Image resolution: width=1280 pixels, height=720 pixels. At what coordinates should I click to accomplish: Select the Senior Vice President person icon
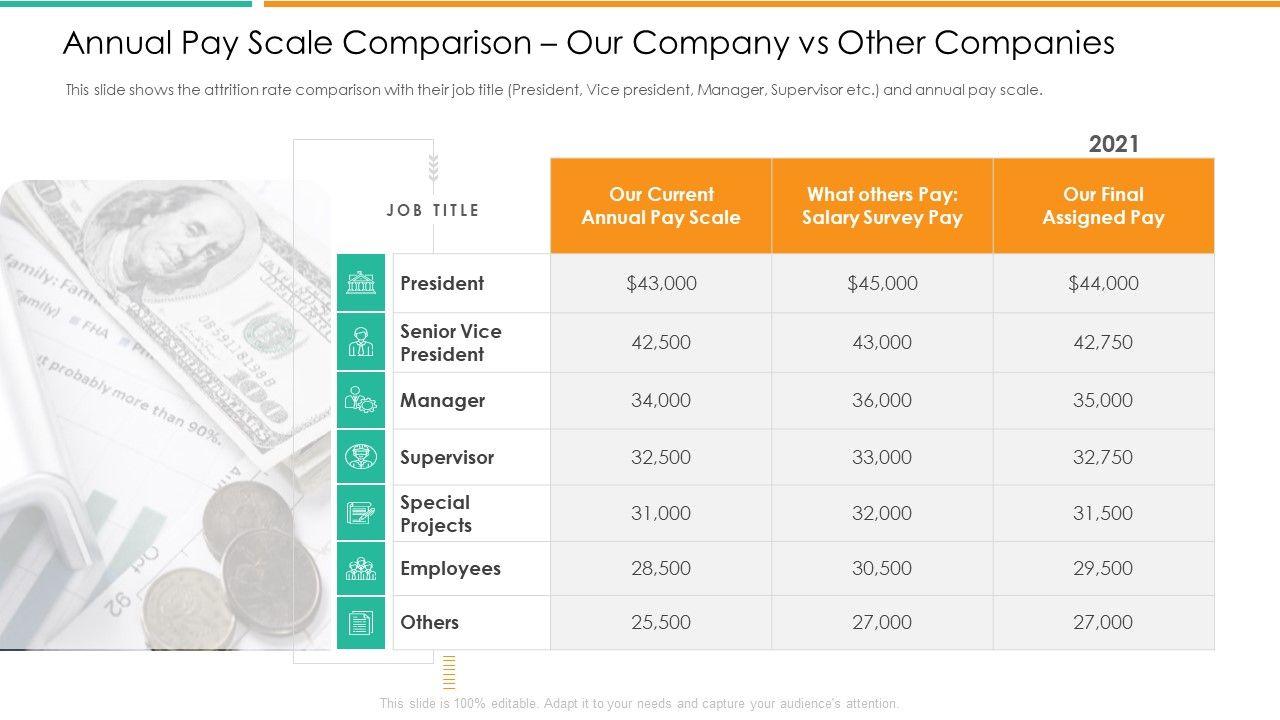point(361,342)
